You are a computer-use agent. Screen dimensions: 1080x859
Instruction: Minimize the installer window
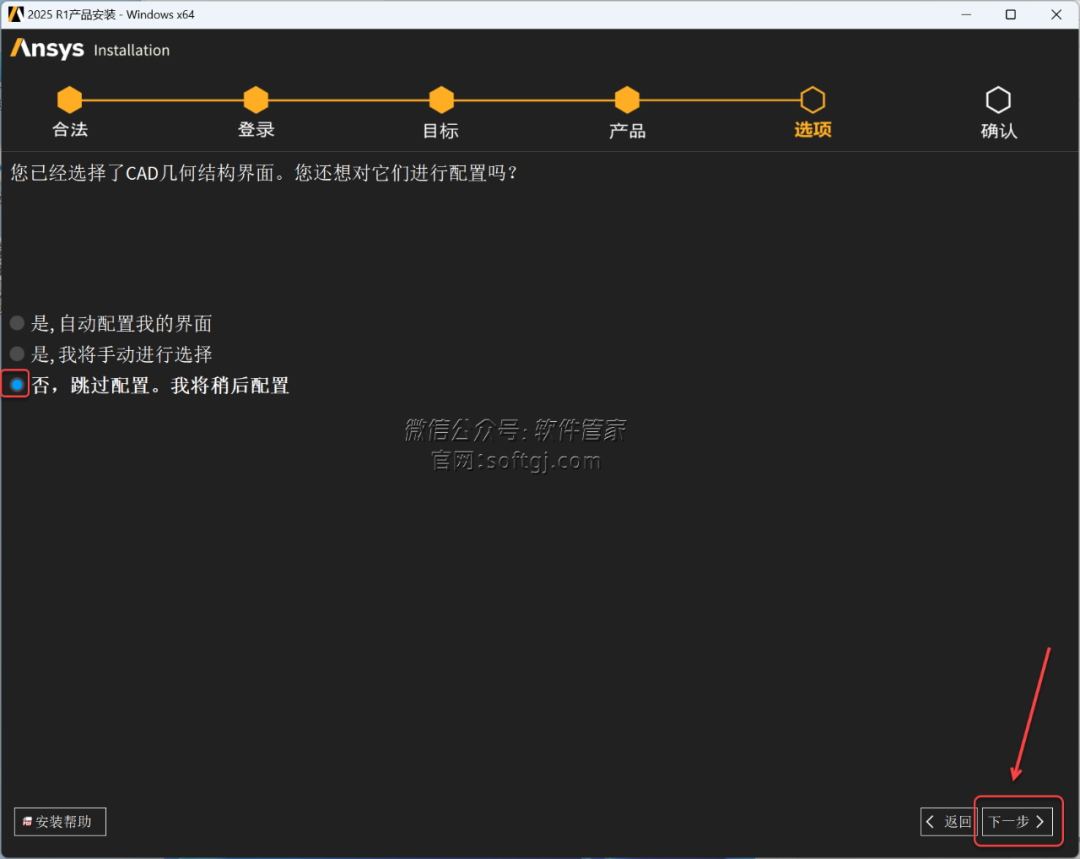pyautogui.click(x=966, y=14)
